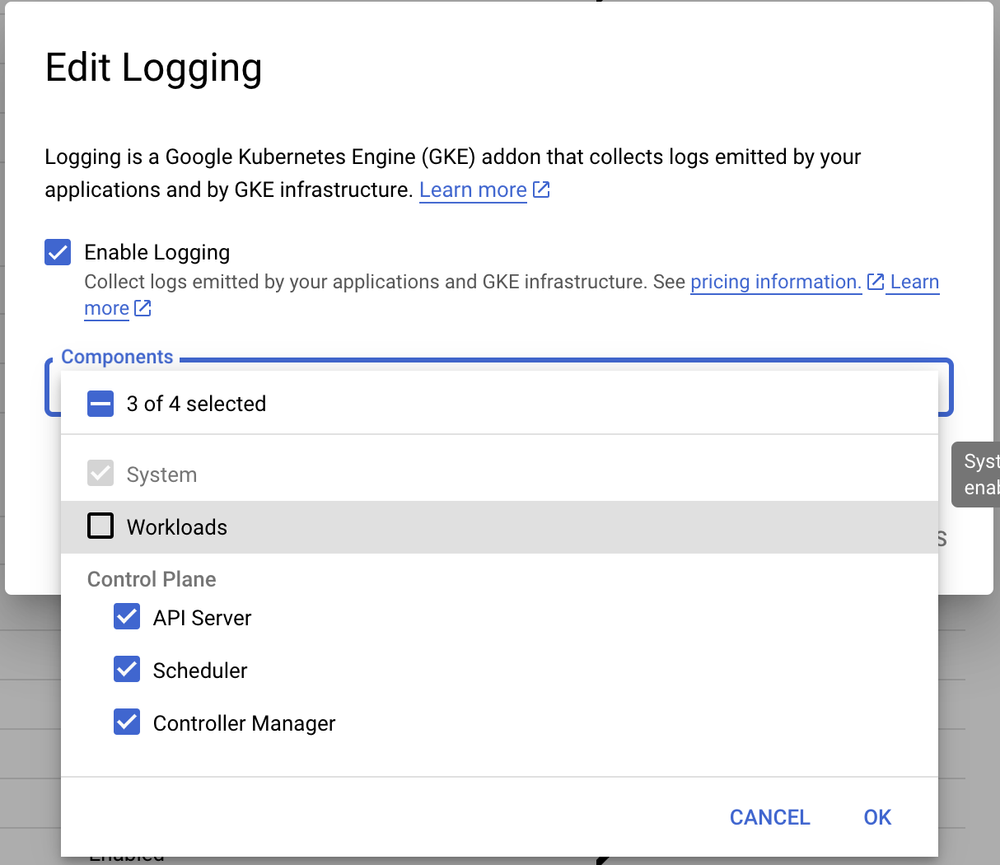The height and width of the screenshot is (865, 1000).
Task: Click external link icon after second Learn more
Action: tap(142, 308)
